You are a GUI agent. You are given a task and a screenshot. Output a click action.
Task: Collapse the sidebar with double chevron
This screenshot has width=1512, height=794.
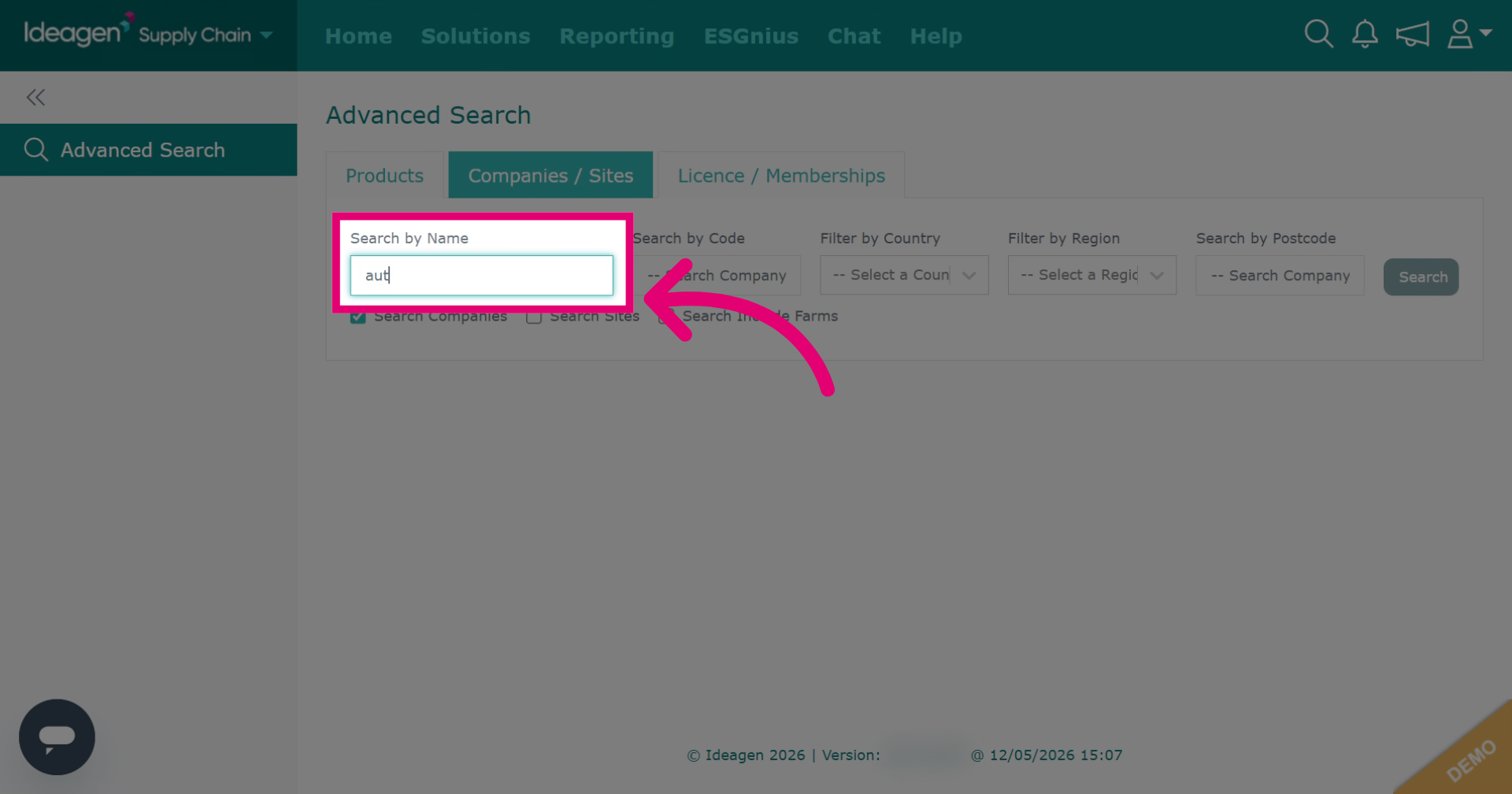[35, 98]
